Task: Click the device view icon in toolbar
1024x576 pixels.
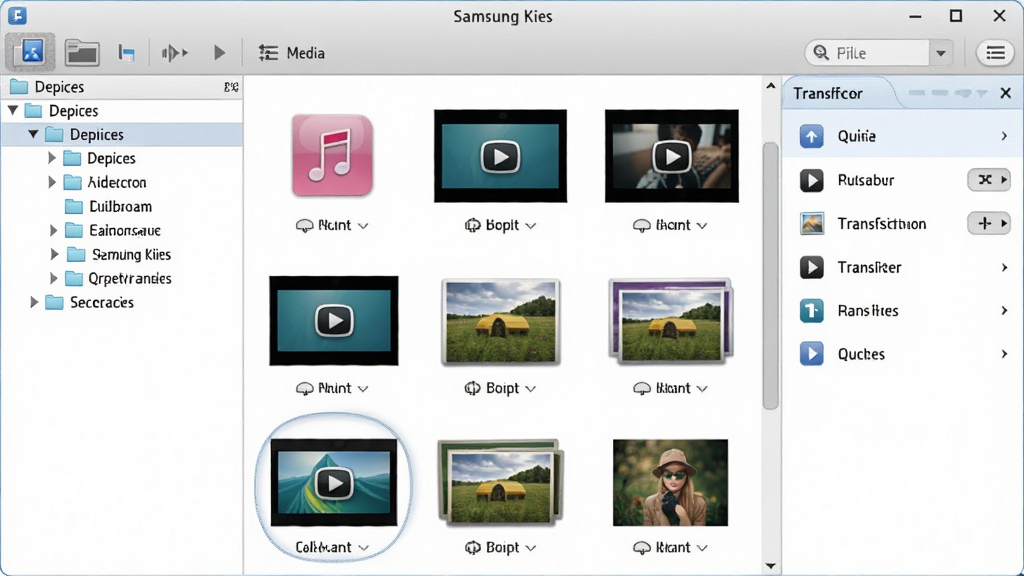Action: [x=30, y=52]
